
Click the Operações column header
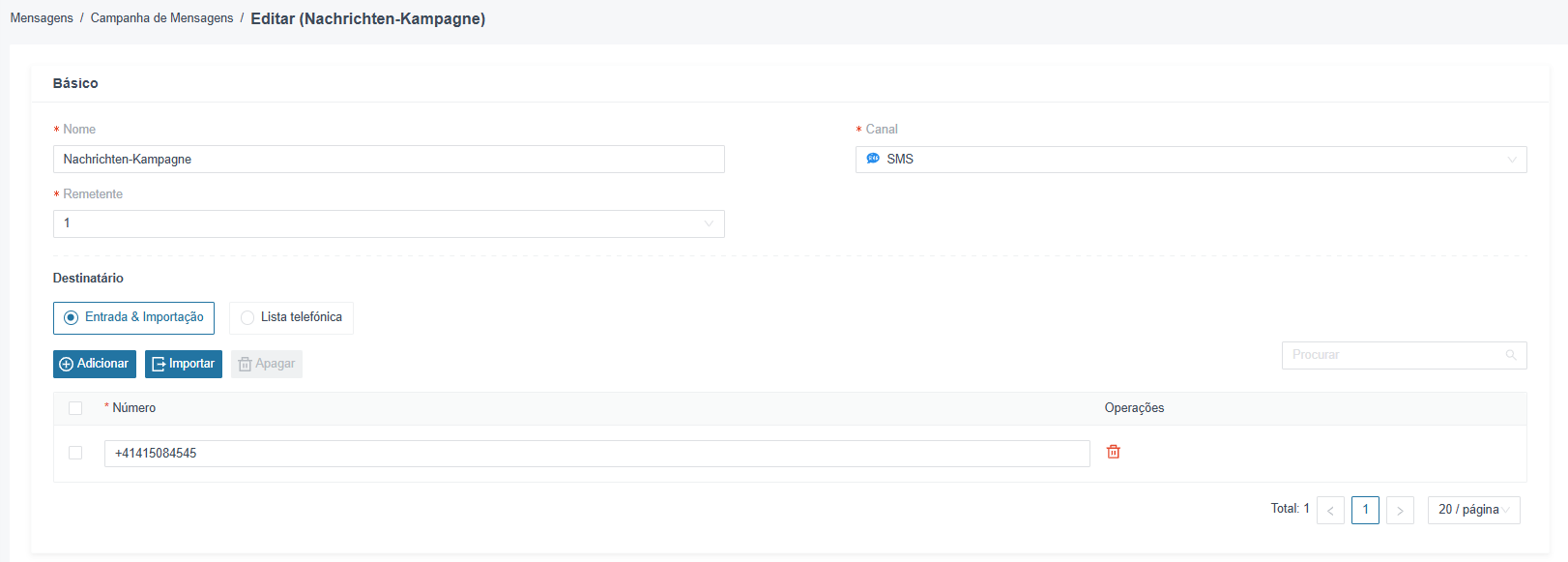pos(1134,408)
